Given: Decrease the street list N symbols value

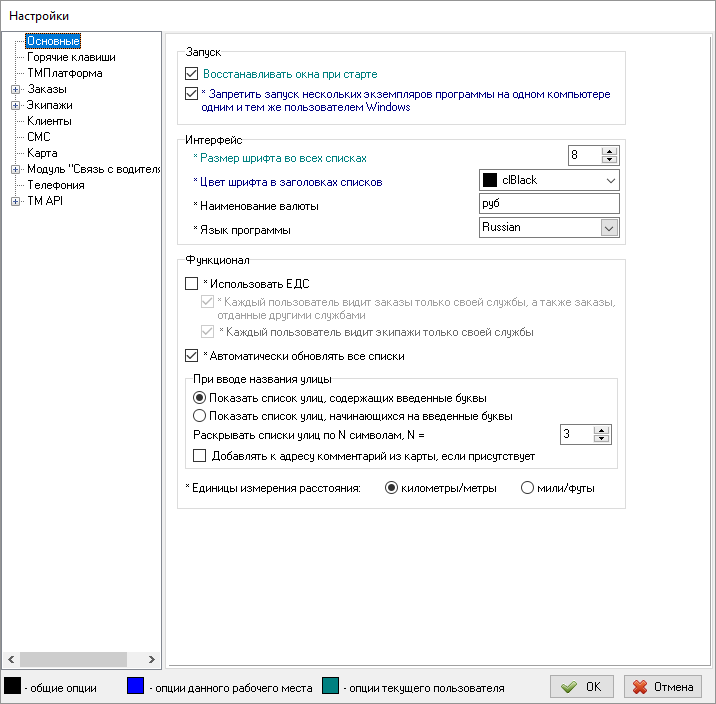Looking at the screenshot, I should coord(601,439).
